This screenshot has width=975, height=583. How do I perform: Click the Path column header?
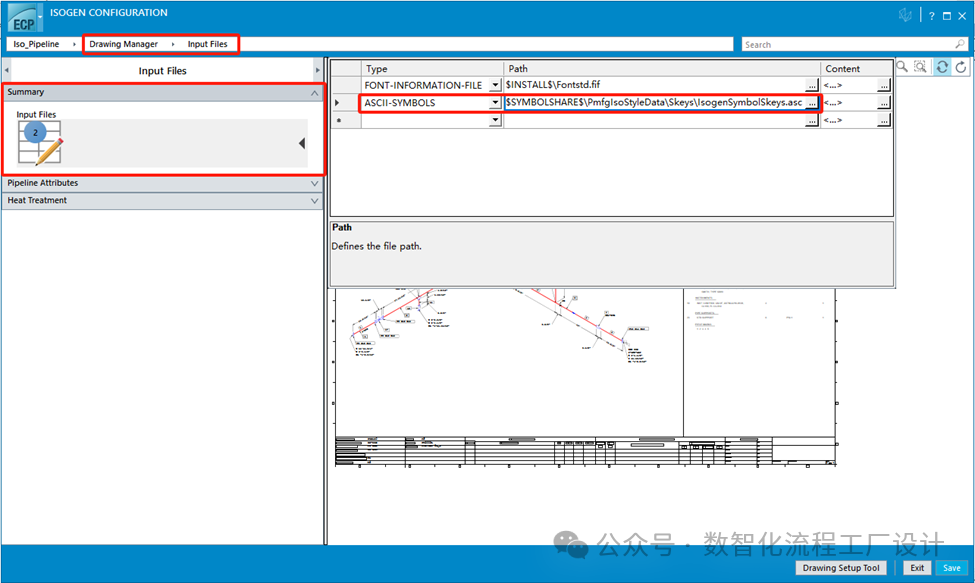point(662,68)
